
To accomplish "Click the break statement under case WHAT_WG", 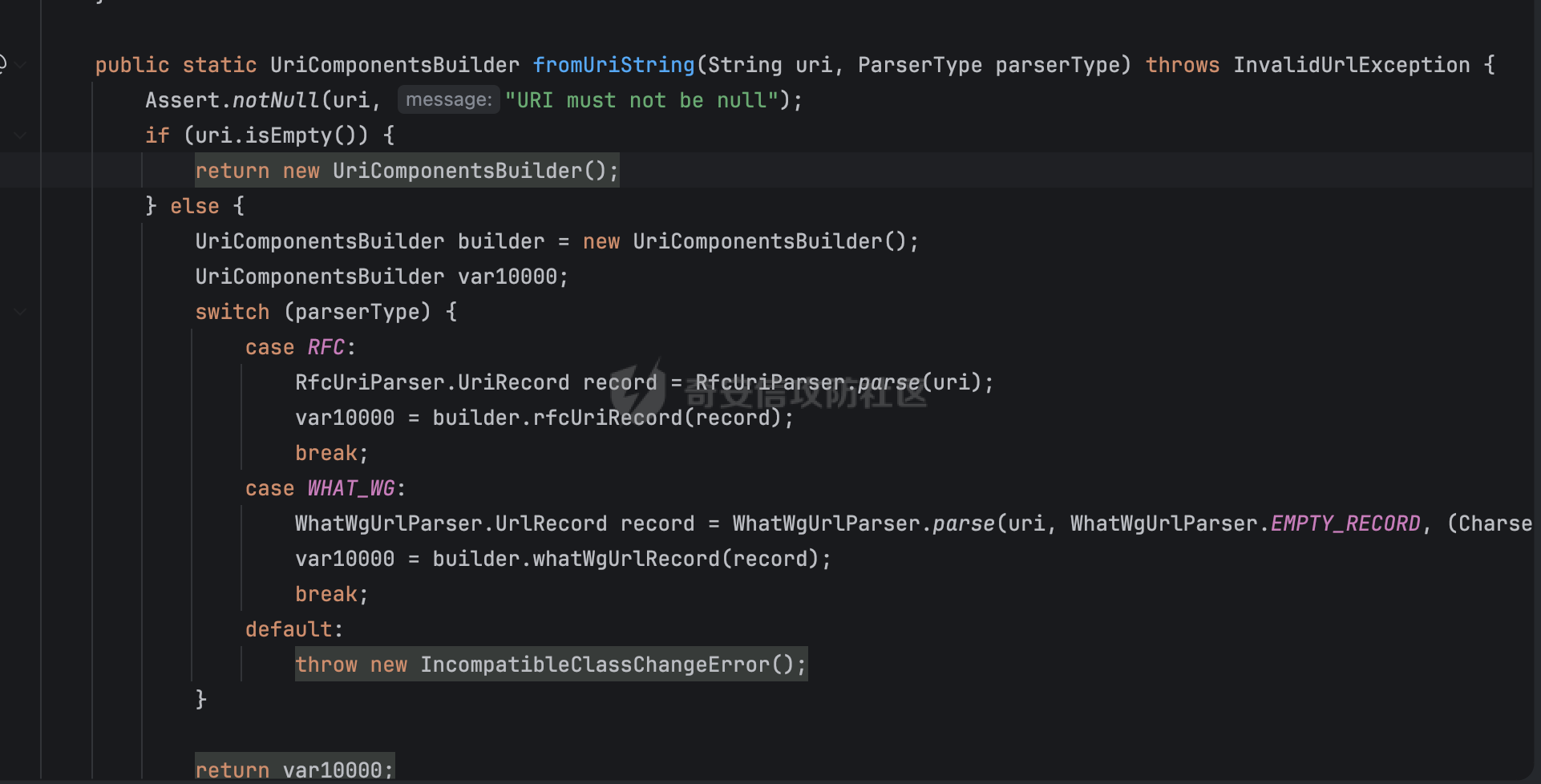I will point(331,594).
